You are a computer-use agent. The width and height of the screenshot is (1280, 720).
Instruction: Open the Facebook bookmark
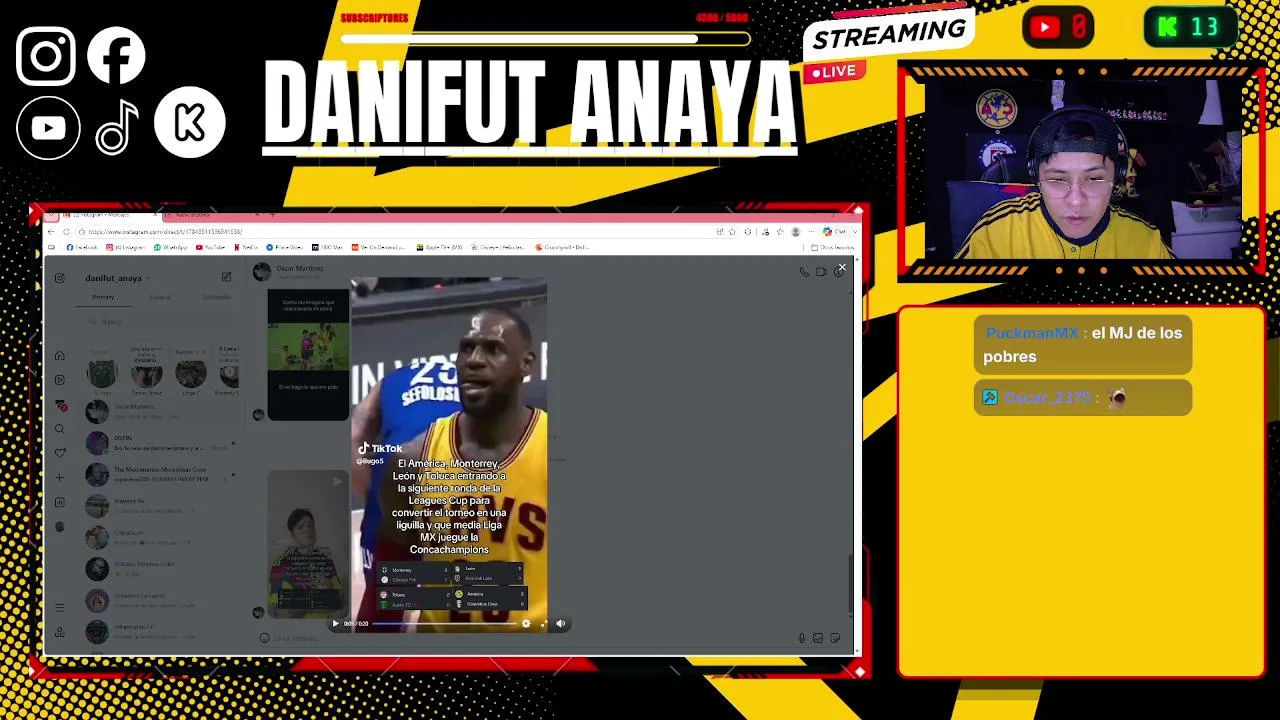pos(82,247)
